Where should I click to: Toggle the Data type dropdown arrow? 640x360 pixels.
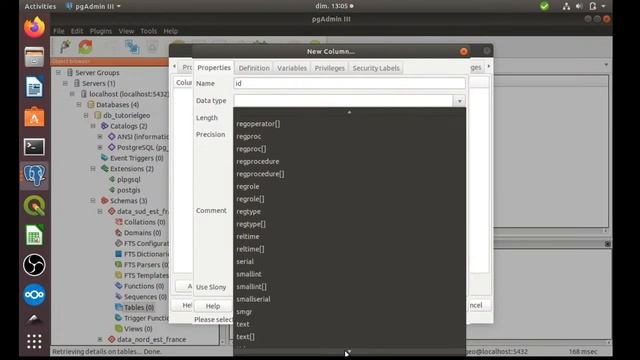pos(459,101)
